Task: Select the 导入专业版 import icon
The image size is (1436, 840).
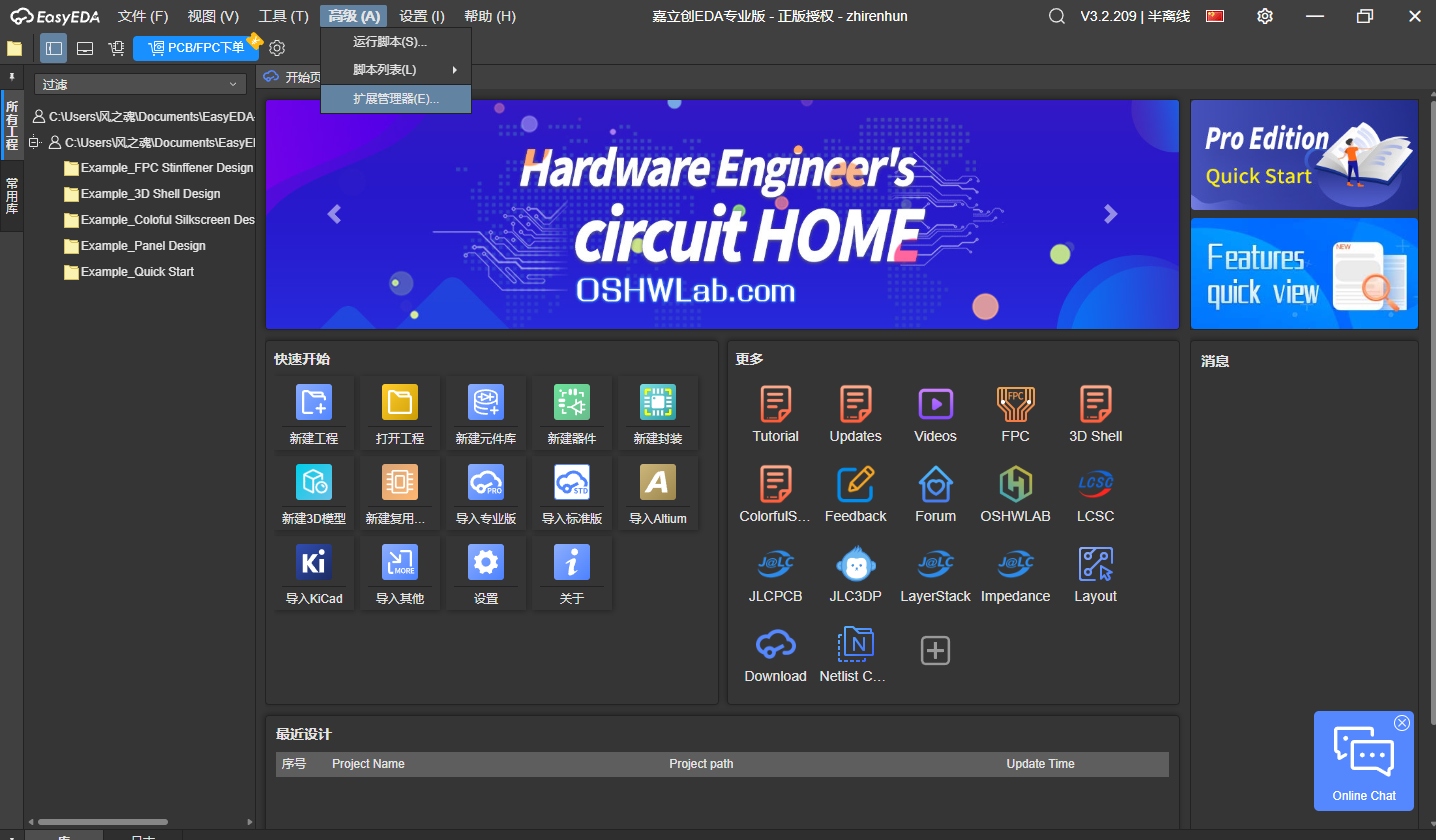Action: pos(486,482)
